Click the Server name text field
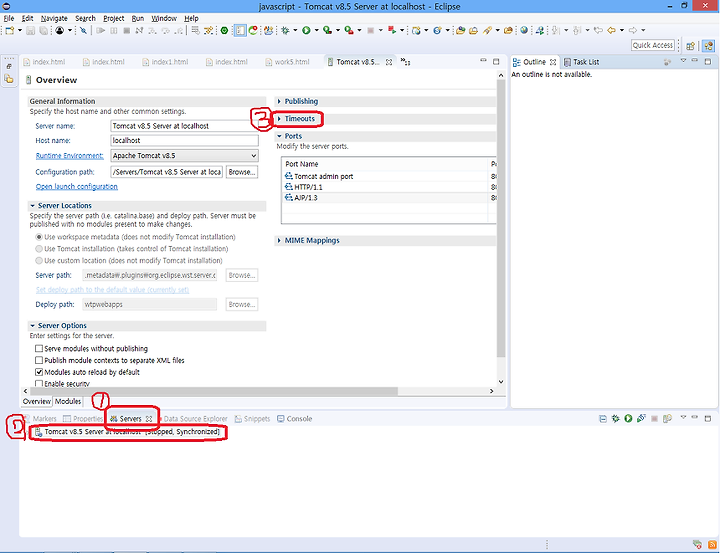The height and width of the screenshot is (553, 720). 185,126
